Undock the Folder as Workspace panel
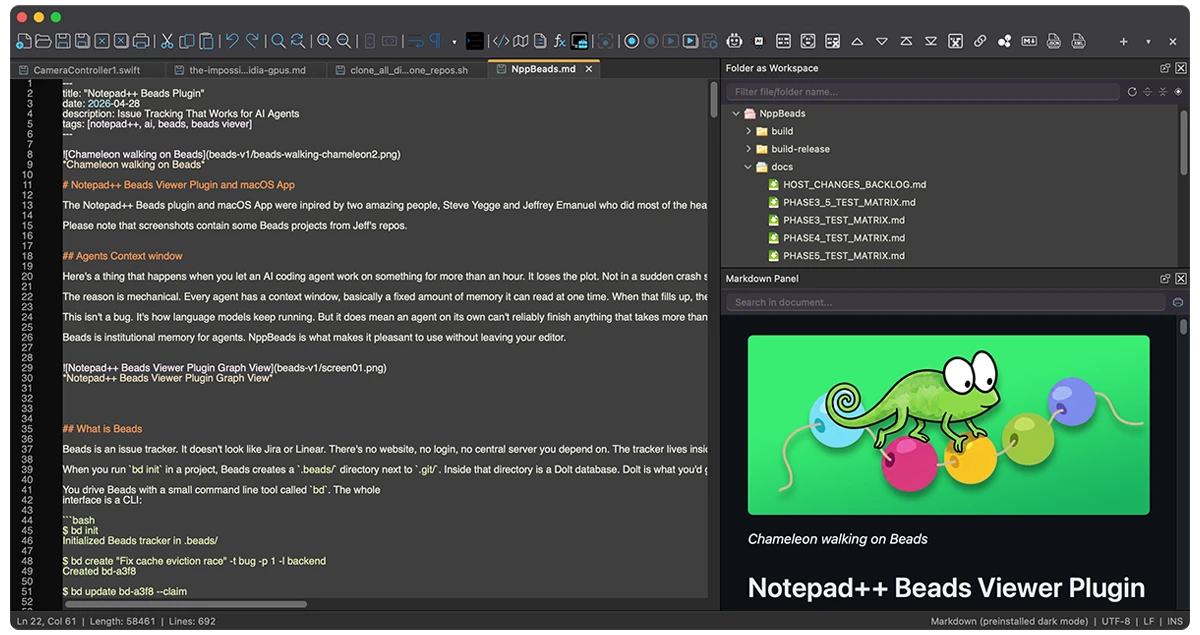1200x635 pixels. pos(1165,68)
